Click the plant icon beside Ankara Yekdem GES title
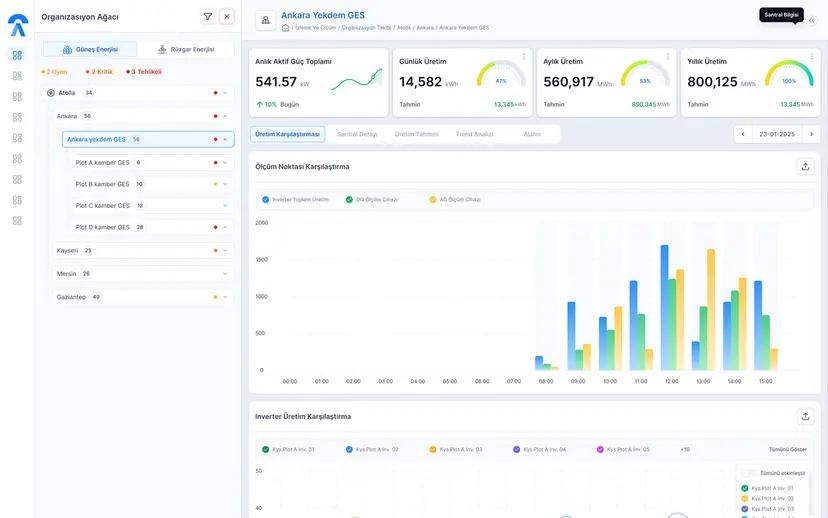This screenshot has height=518, width=828. (x=266, y=20)
